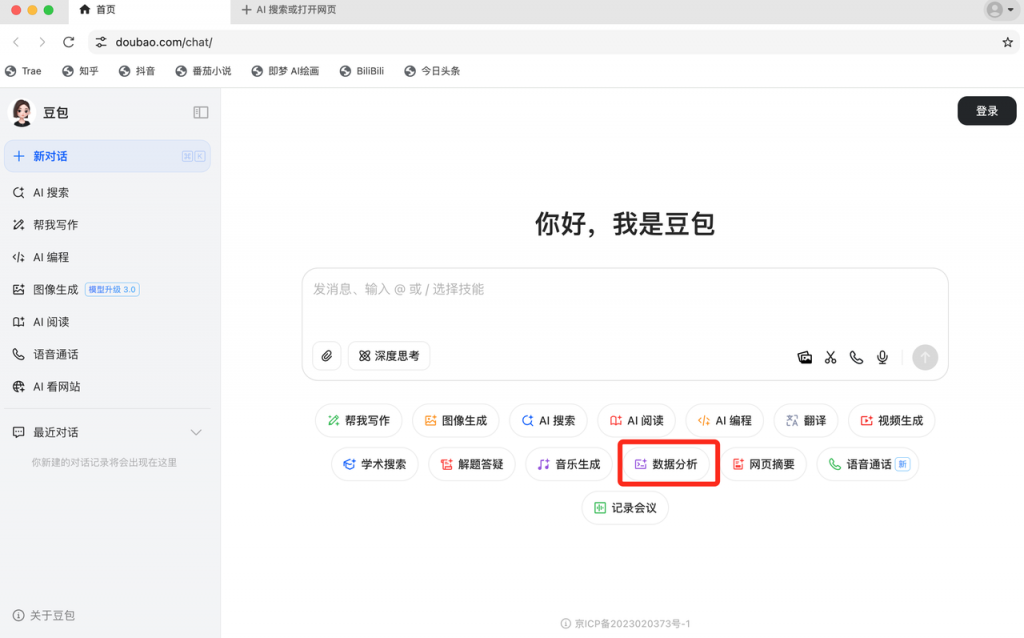Select the 语音通话 skill chip
Viewport: 1024px width, 638px height.
tap(868, 464)
